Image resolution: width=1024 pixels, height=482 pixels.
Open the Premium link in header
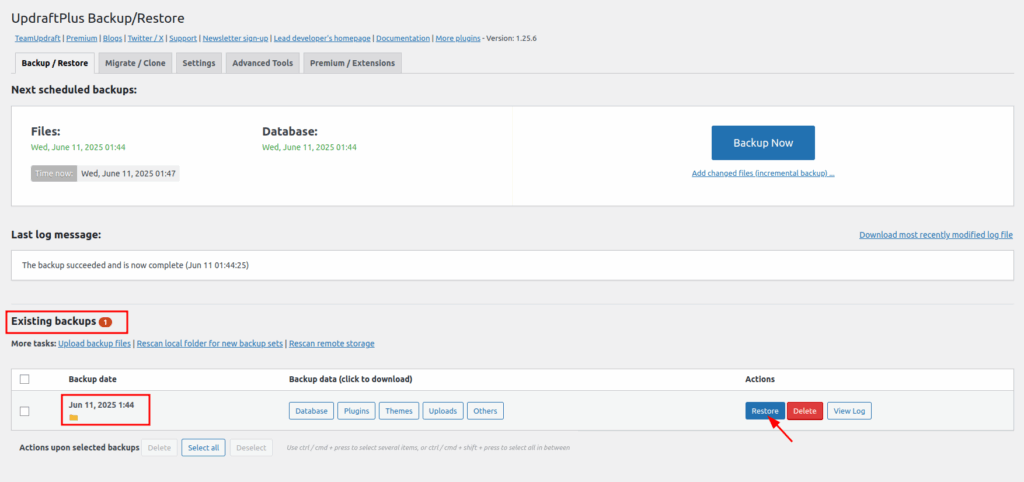click(82, 39)
